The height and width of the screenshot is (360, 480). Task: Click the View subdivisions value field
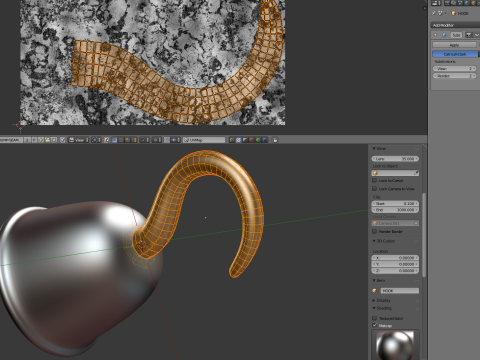pos(454,68)
